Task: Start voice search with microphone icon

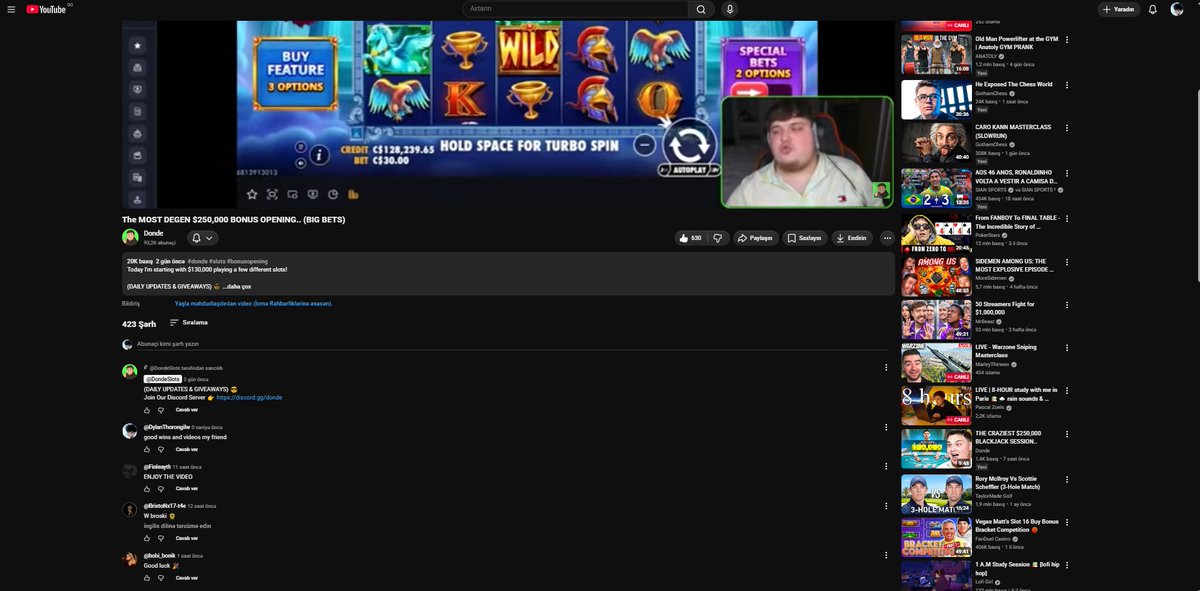Action: click(x=730, y=9)
